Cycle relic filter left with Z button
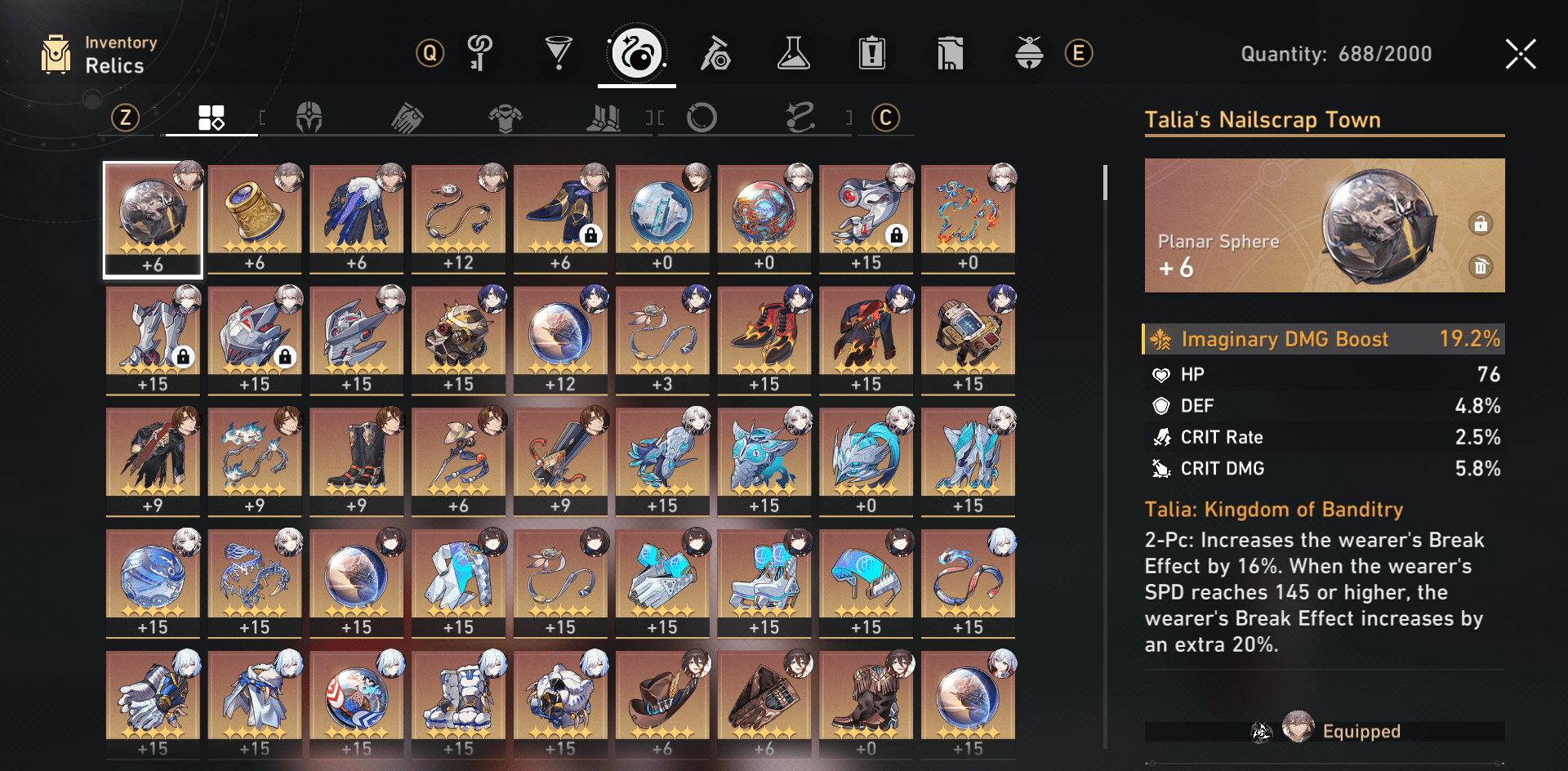Screen dimensions: 1568x771 click(x=125, y=118)
